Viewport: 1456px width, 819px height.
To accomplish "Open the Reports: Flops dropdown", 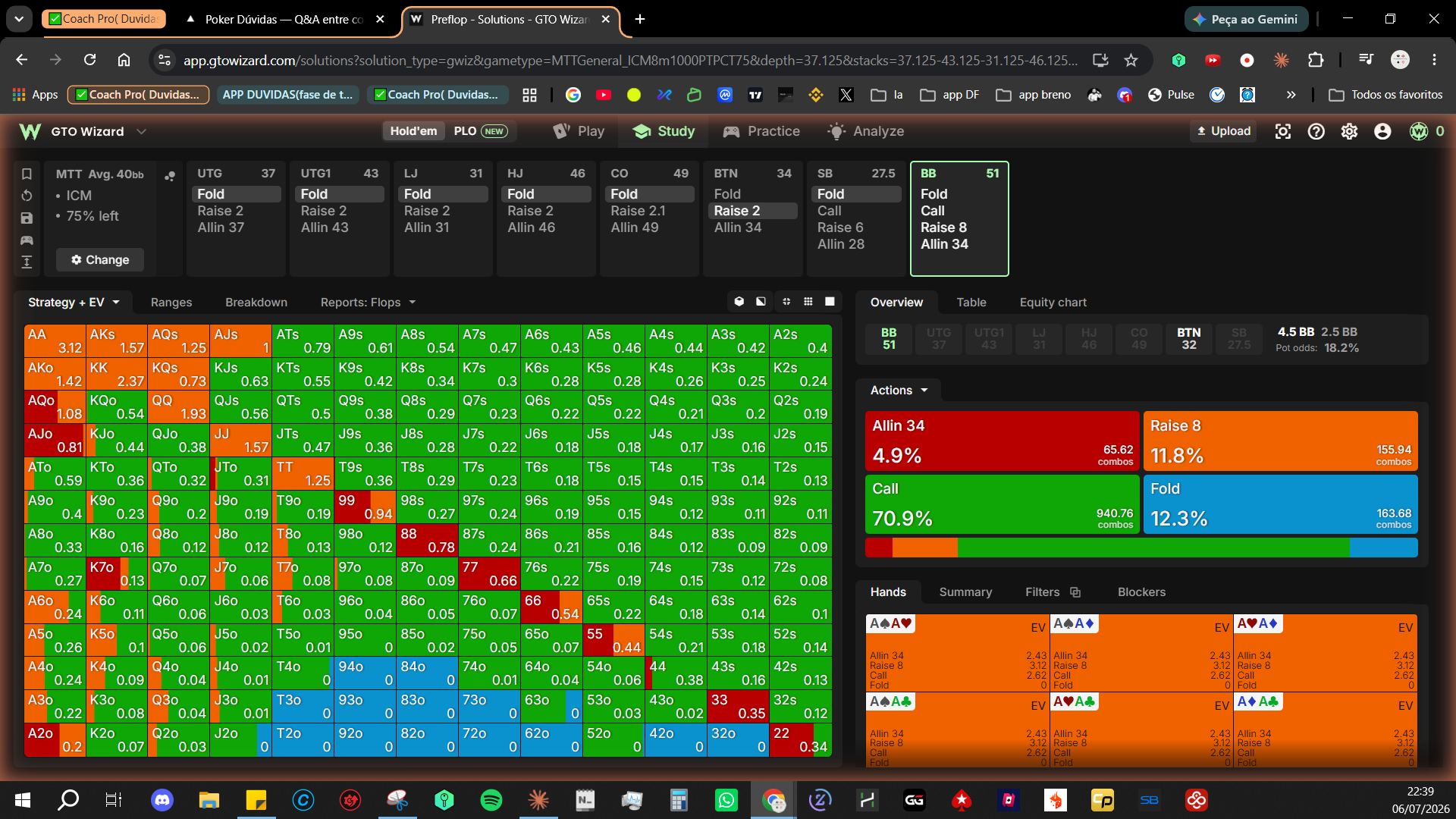I will tap(369, 303).
